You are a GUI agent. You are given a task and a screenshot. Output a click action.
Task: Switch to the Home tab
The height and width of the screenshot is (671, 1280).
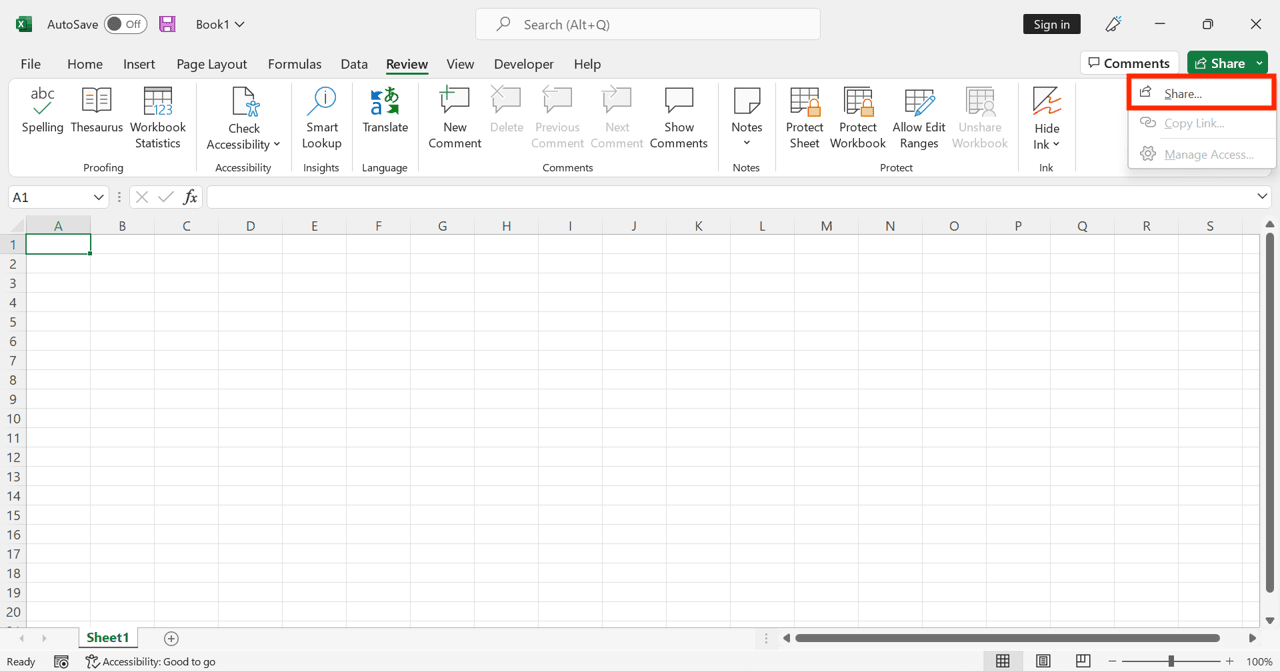click(x=85, y=64)
